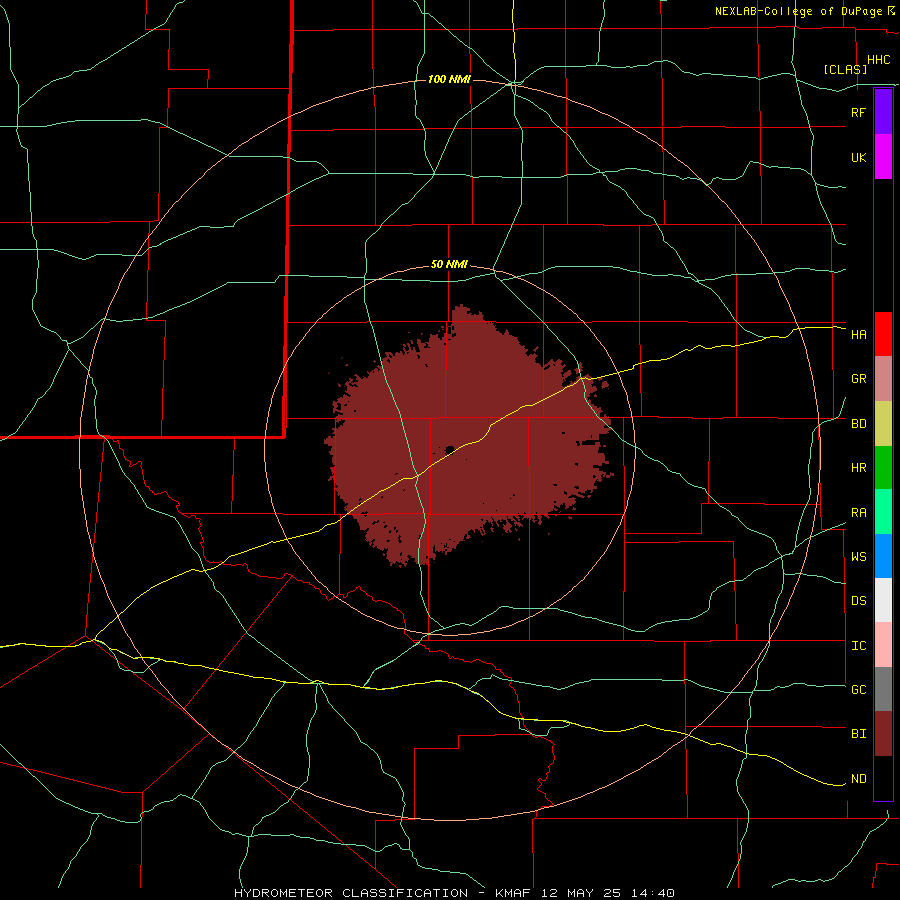Image resolution: width=900 pixels, height=900 pixels.
Task: Click the 50 NMI range ring label
Action: 449,264
